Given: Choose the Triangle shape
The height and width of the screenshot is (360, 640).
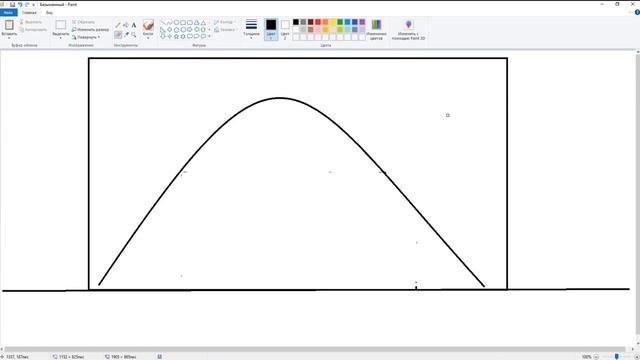Looking at the screenshot, I should (203, 23).
